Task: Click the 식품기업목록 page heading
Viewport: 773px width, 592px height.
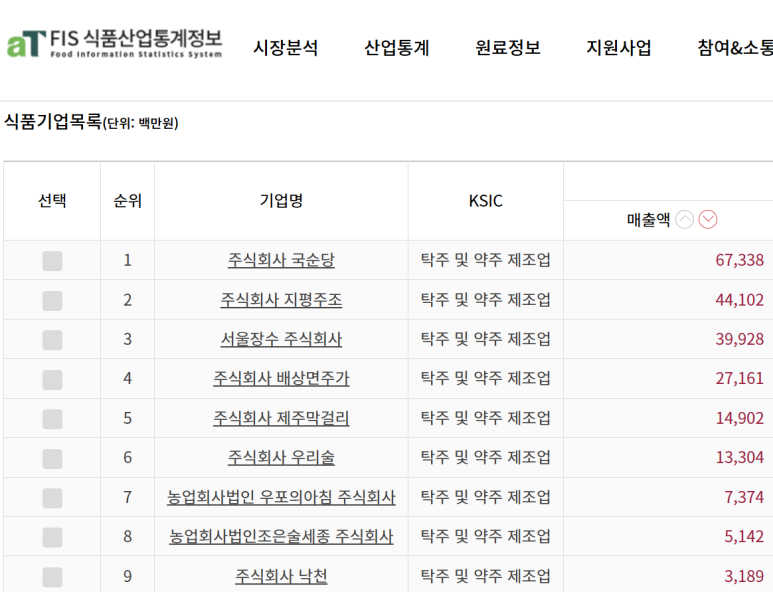Action: tap(53, 121)
